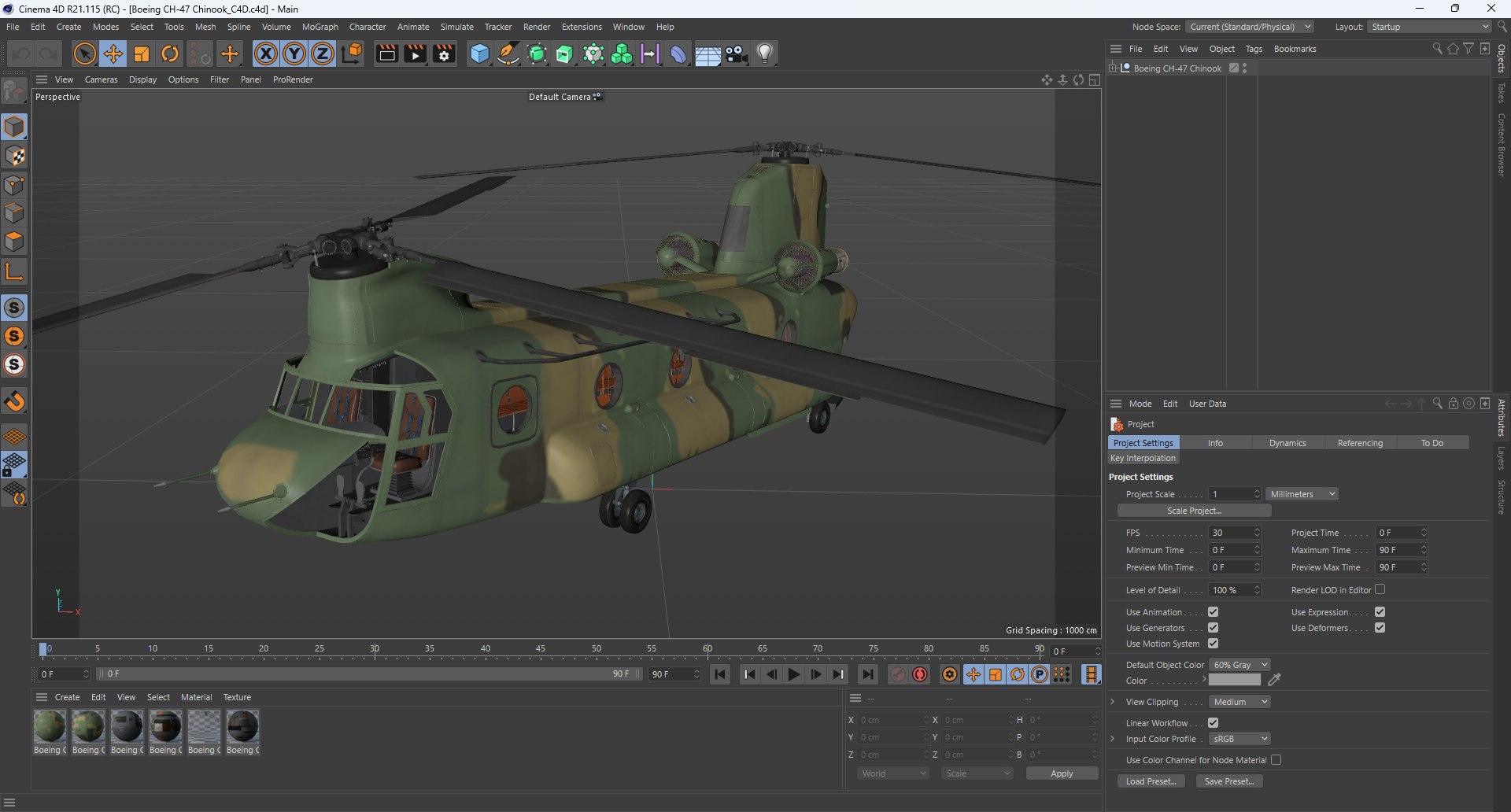The width and height of the screenshot is (1511, 812).
Task: Toggle Y axis lock
Action: pos(294,54)
